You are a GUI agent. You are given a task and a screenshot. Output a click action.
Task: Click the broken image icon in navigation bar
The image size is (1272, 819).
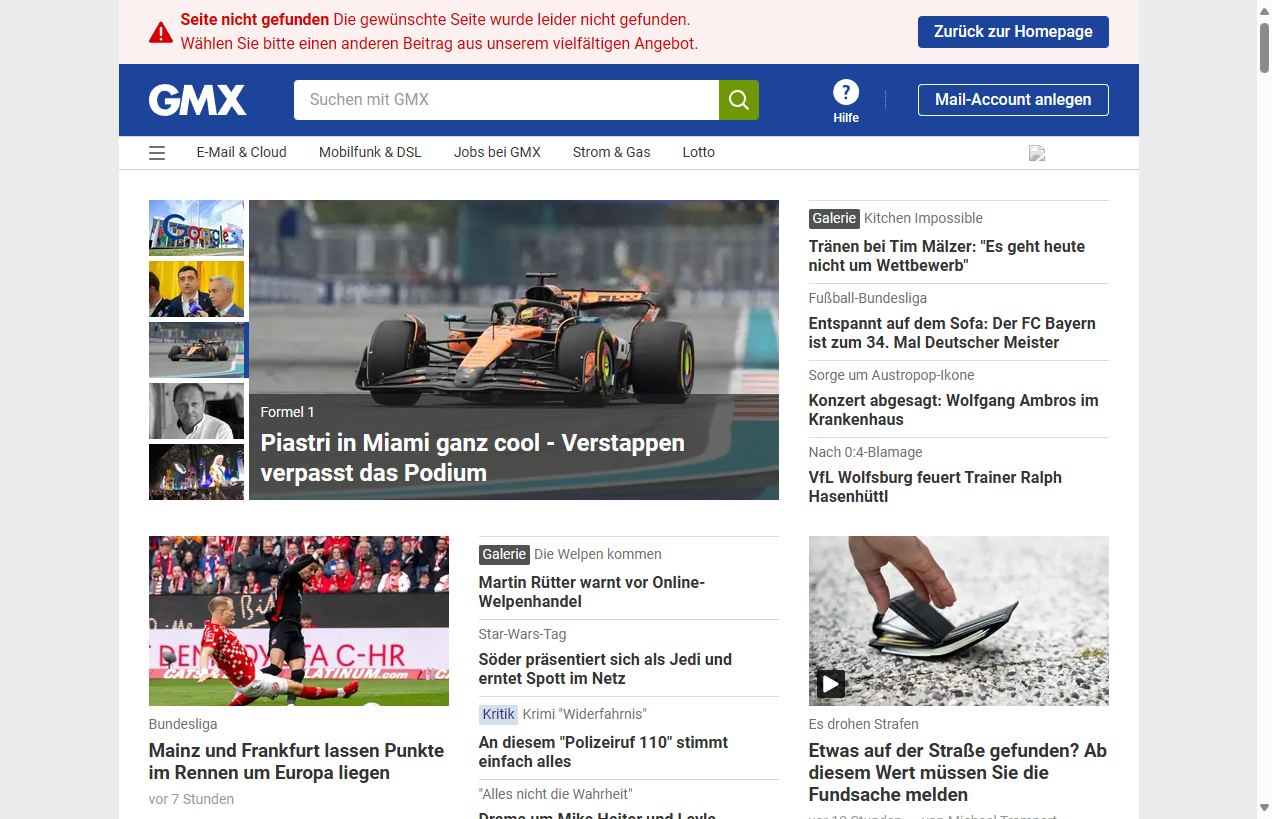click(x=1037, y=153)
